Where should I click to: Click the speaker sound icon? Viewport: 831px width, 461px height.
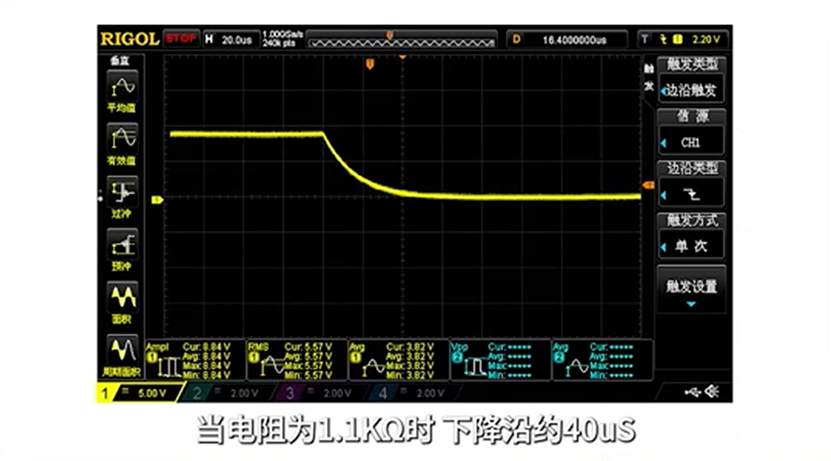click(712, 392)
